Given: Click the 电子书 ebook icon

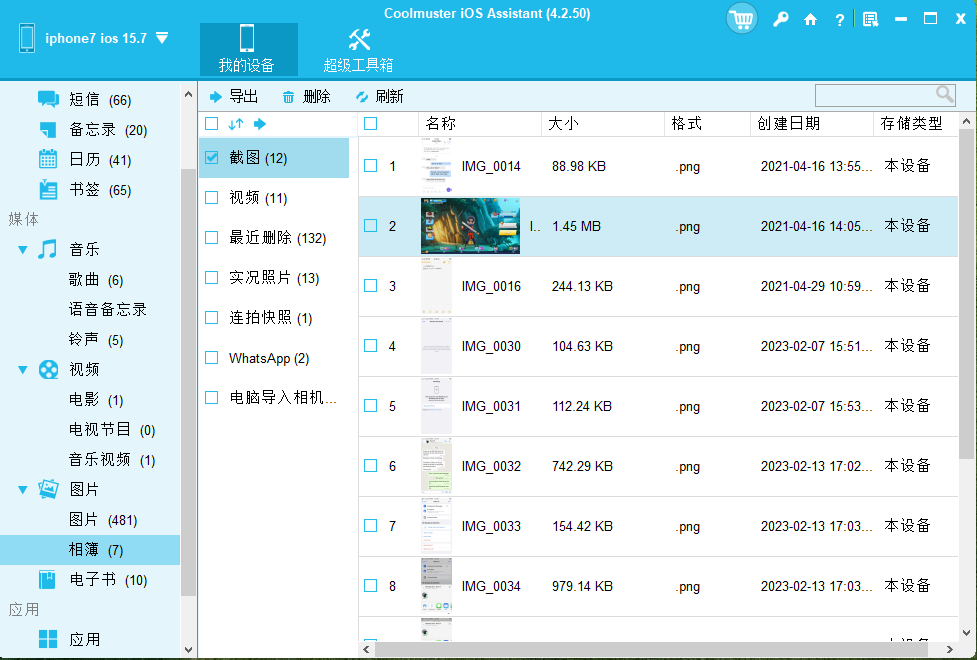Looking at the screenshot, I should pyautogui.click(x=48, y=579).
